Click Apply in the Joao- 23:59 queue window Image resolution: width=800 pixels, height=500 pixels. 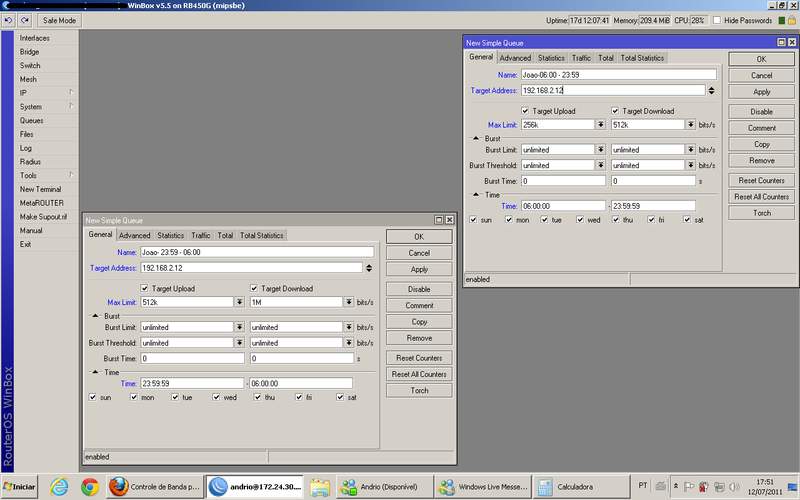[x=419, y=269]
